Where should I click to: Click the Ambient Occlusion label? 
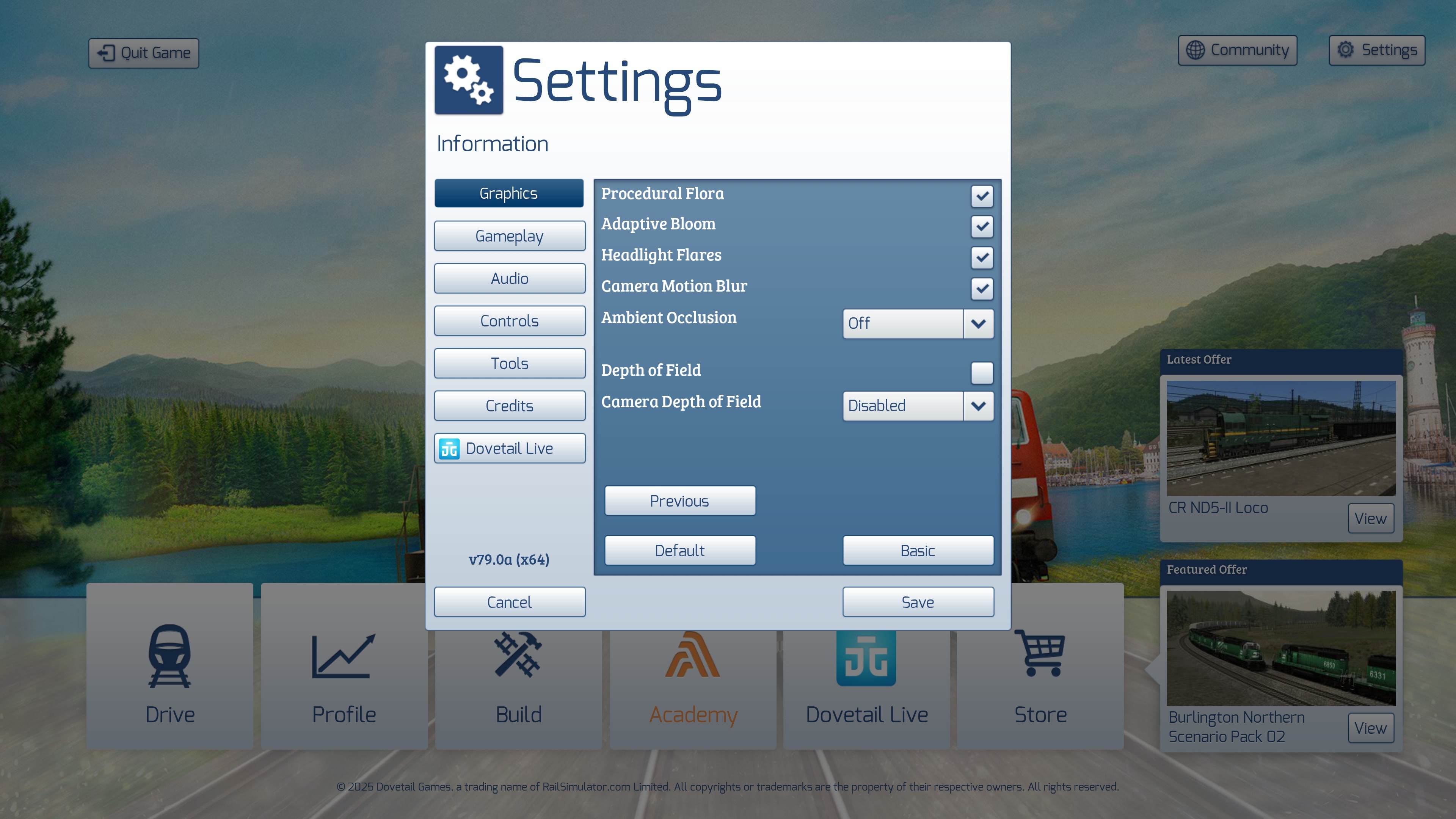click(668, 318)
